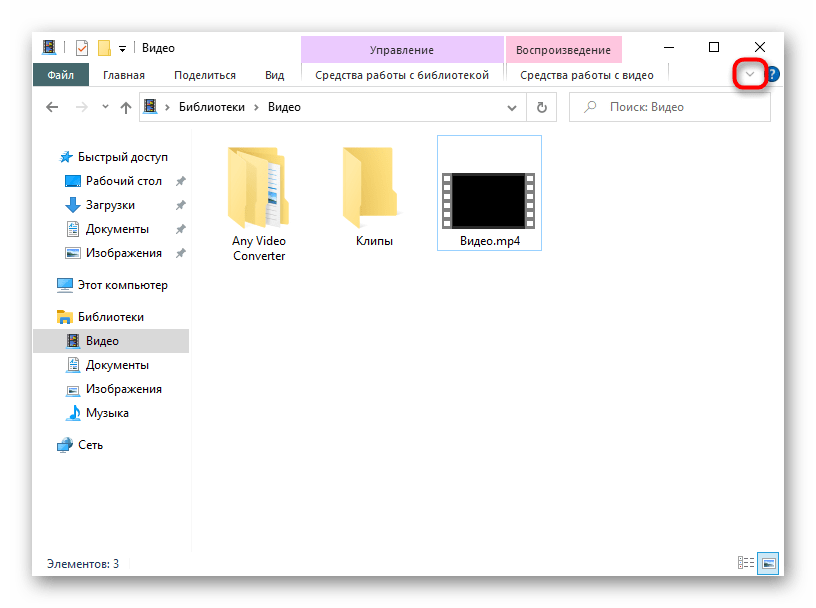Open Средства работы с видео tab
816x608 pixels.
pos(586,75)
